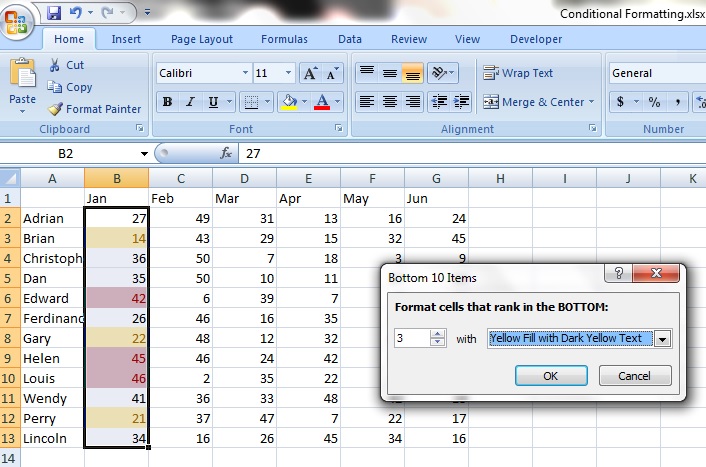Click the Underline icon
706x467 pixels.
tap(213, 102)
